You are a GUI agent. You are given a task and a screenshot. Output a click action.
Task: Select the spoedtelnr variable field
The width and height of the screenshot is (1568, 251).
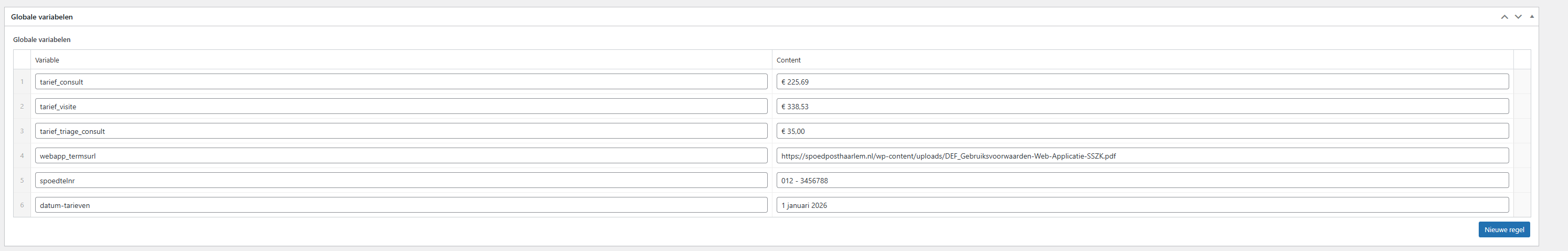point(401,180)
